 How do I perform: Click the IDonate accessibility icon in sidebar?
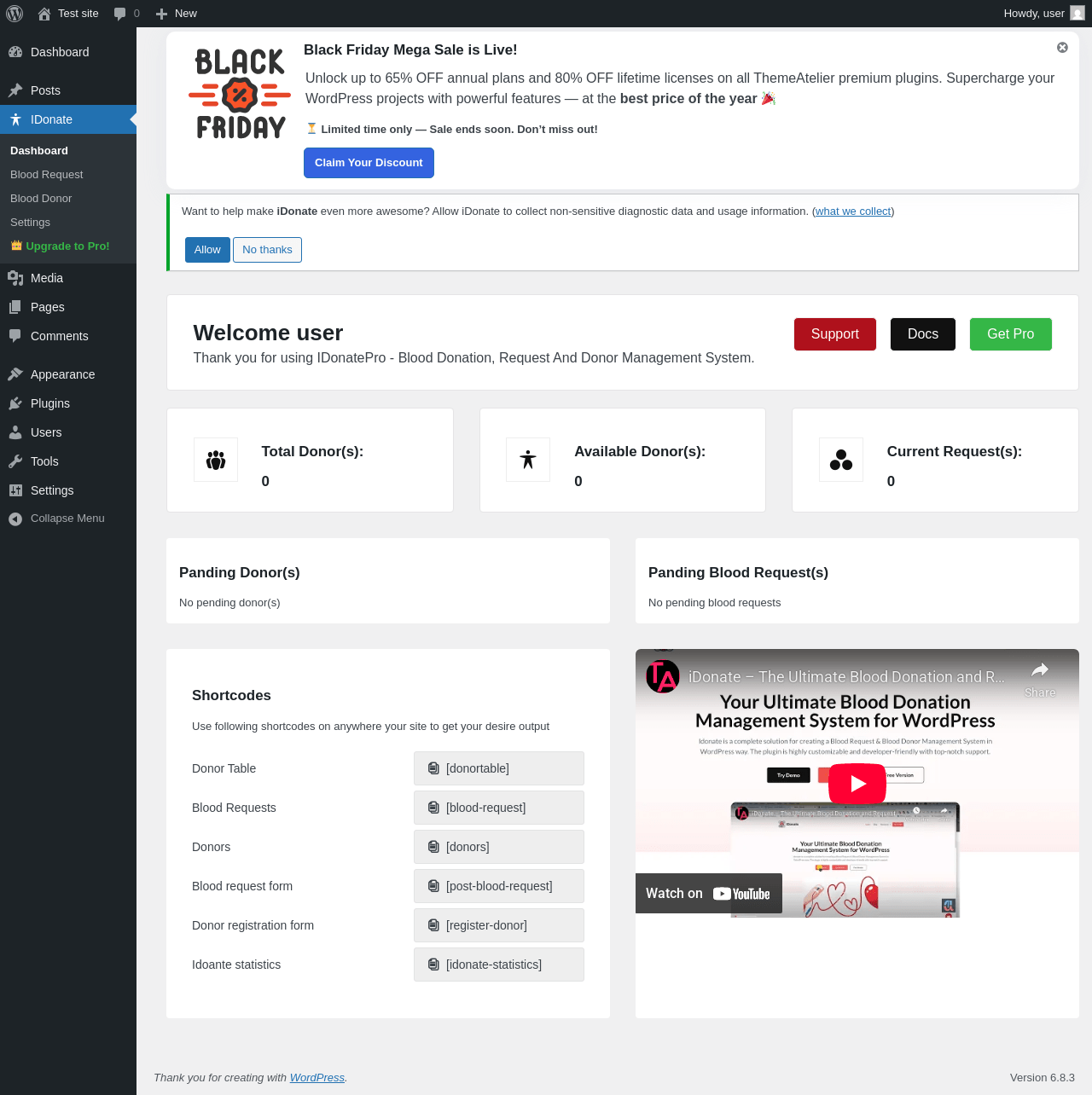click(x=15, y=119)
